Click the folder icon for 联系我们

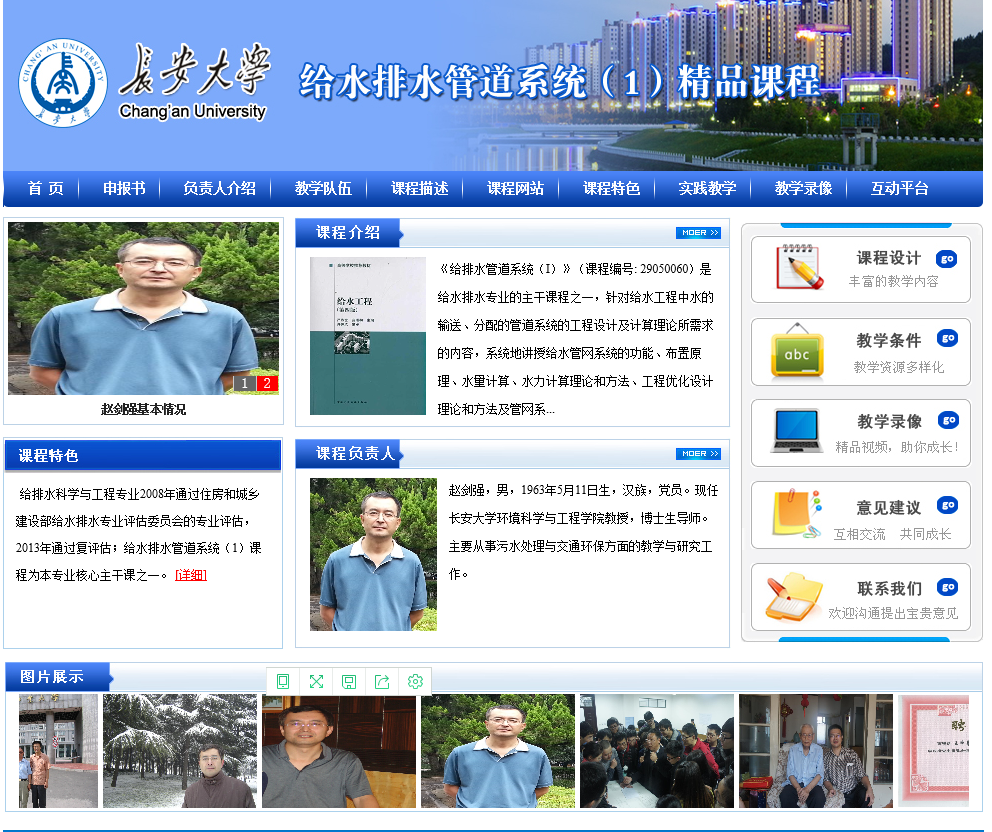(x=794, y=597)
